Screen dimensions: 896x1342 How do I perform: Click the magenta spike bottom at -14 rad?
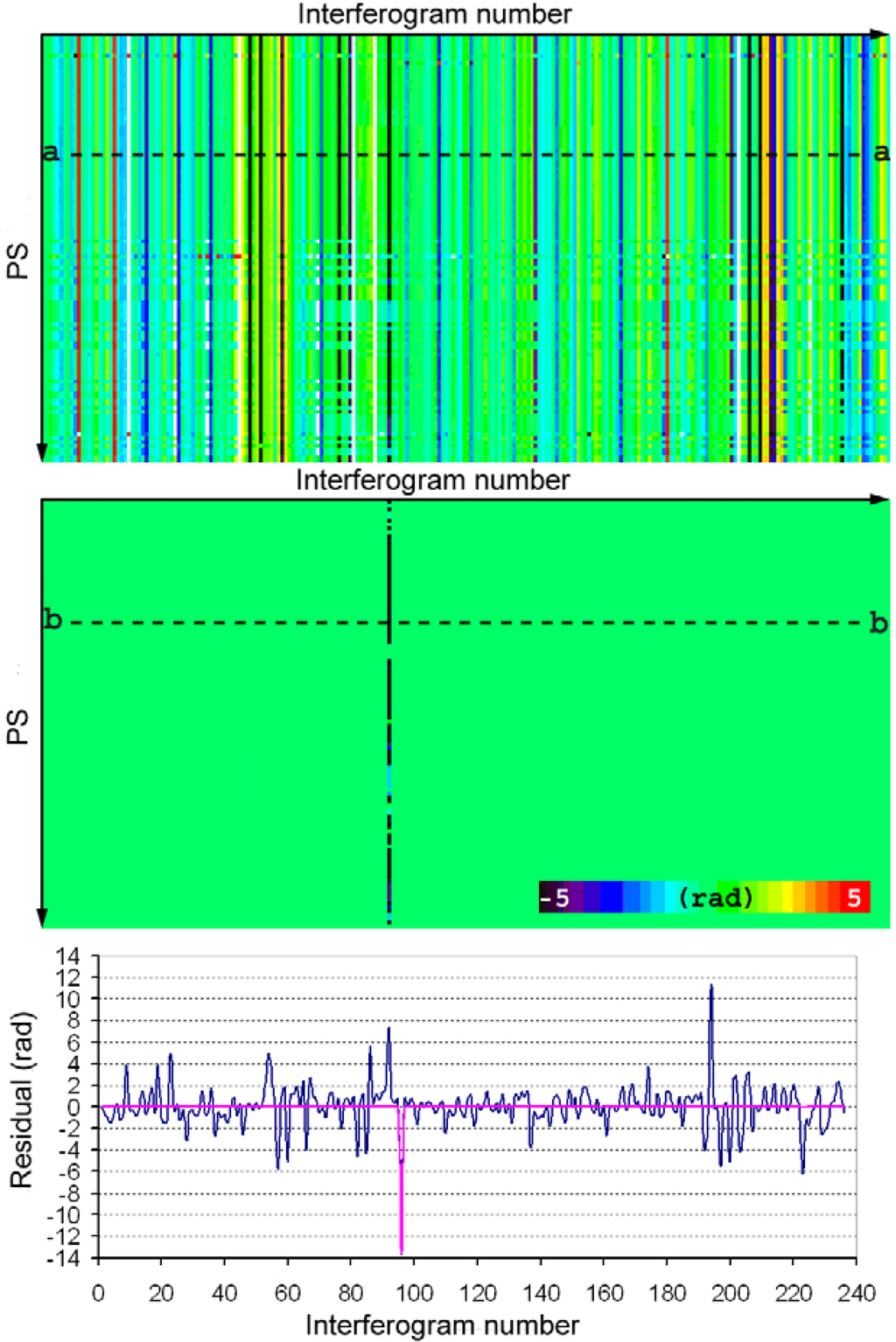tap(402, 1253)
